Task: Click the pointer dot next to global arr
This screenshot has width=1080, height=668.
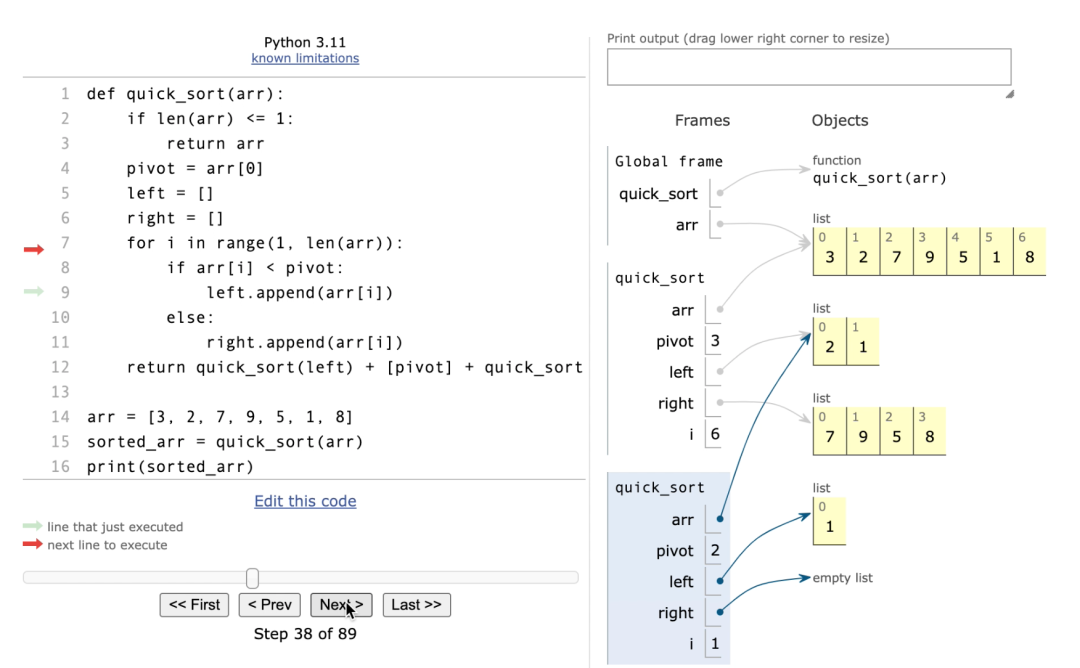Action: 720,224
